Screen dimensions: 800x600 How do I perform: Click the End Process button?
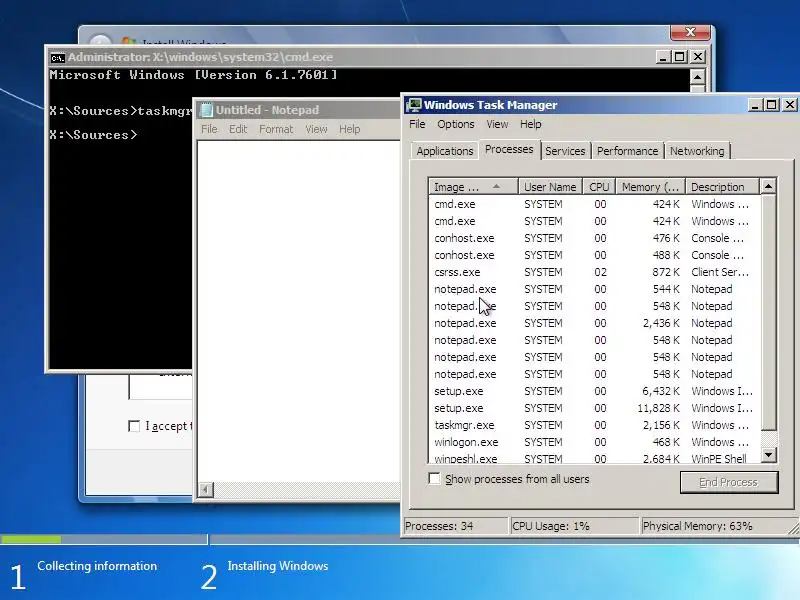click(x=729, y=482)
